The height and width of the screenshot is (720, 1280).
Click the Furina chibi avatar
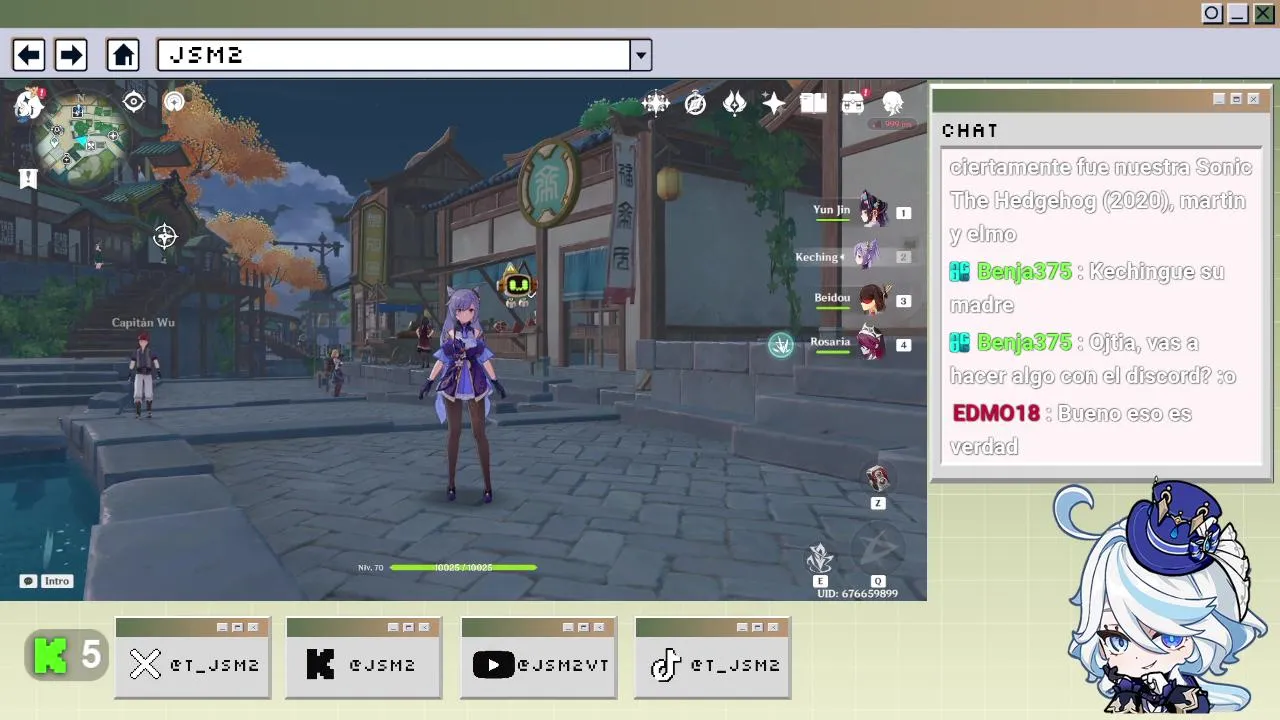coord(1160,597)
